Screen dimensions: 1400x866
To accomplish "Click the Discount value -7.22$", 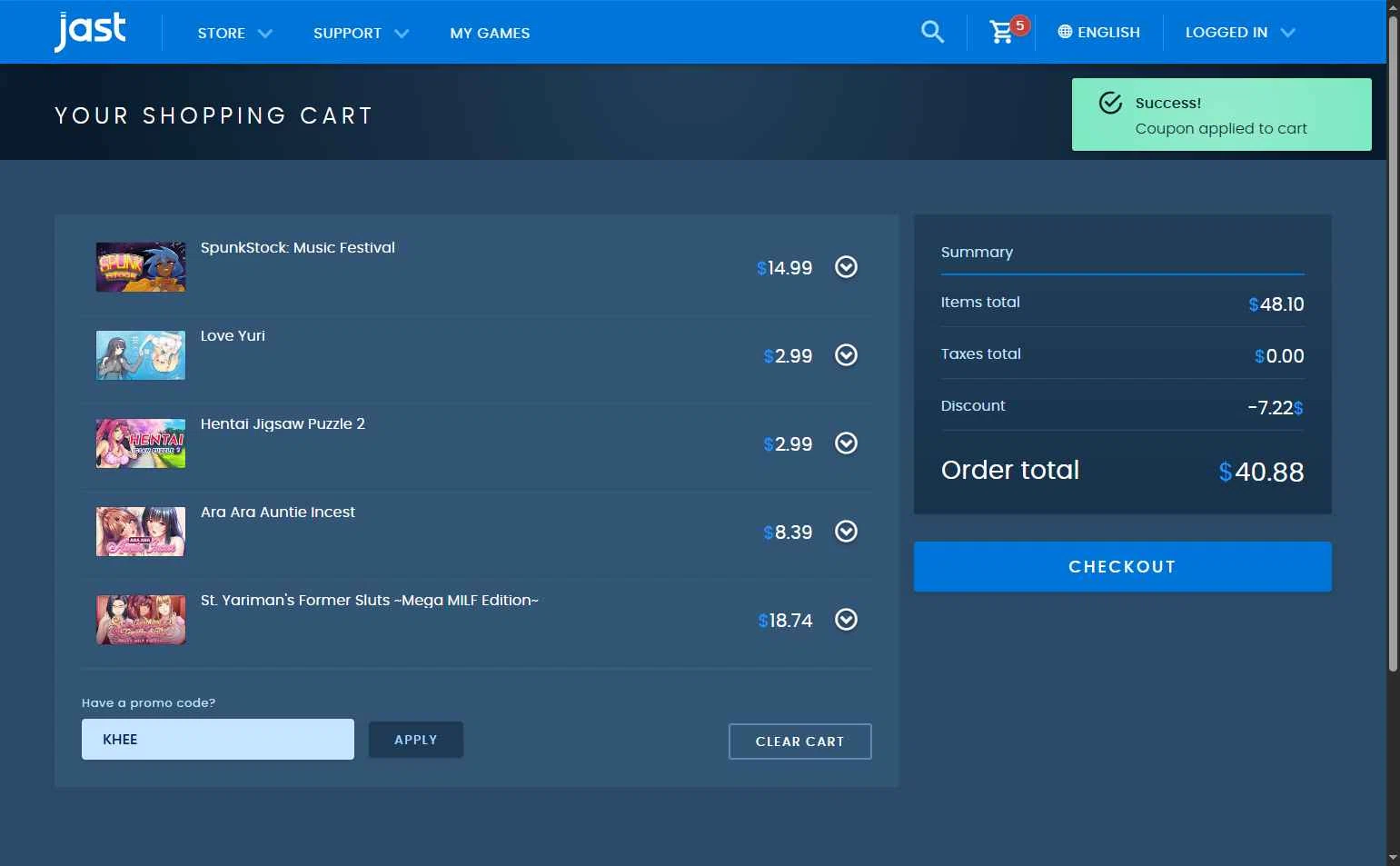I will click(x=1276, y=407).
